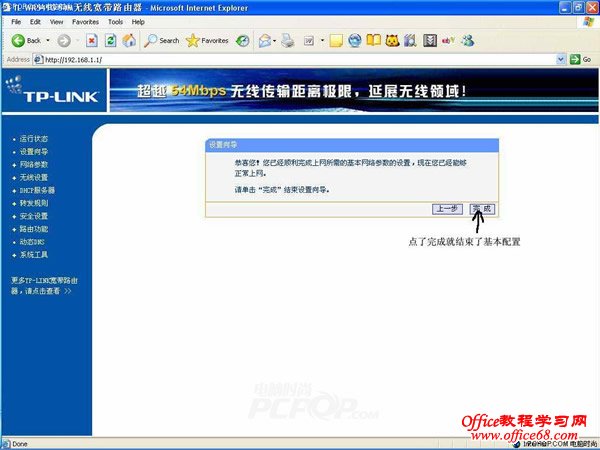Click the eBay toolbar icon
The height and width of the screenshot is (450, 600).
pos(448,40)
